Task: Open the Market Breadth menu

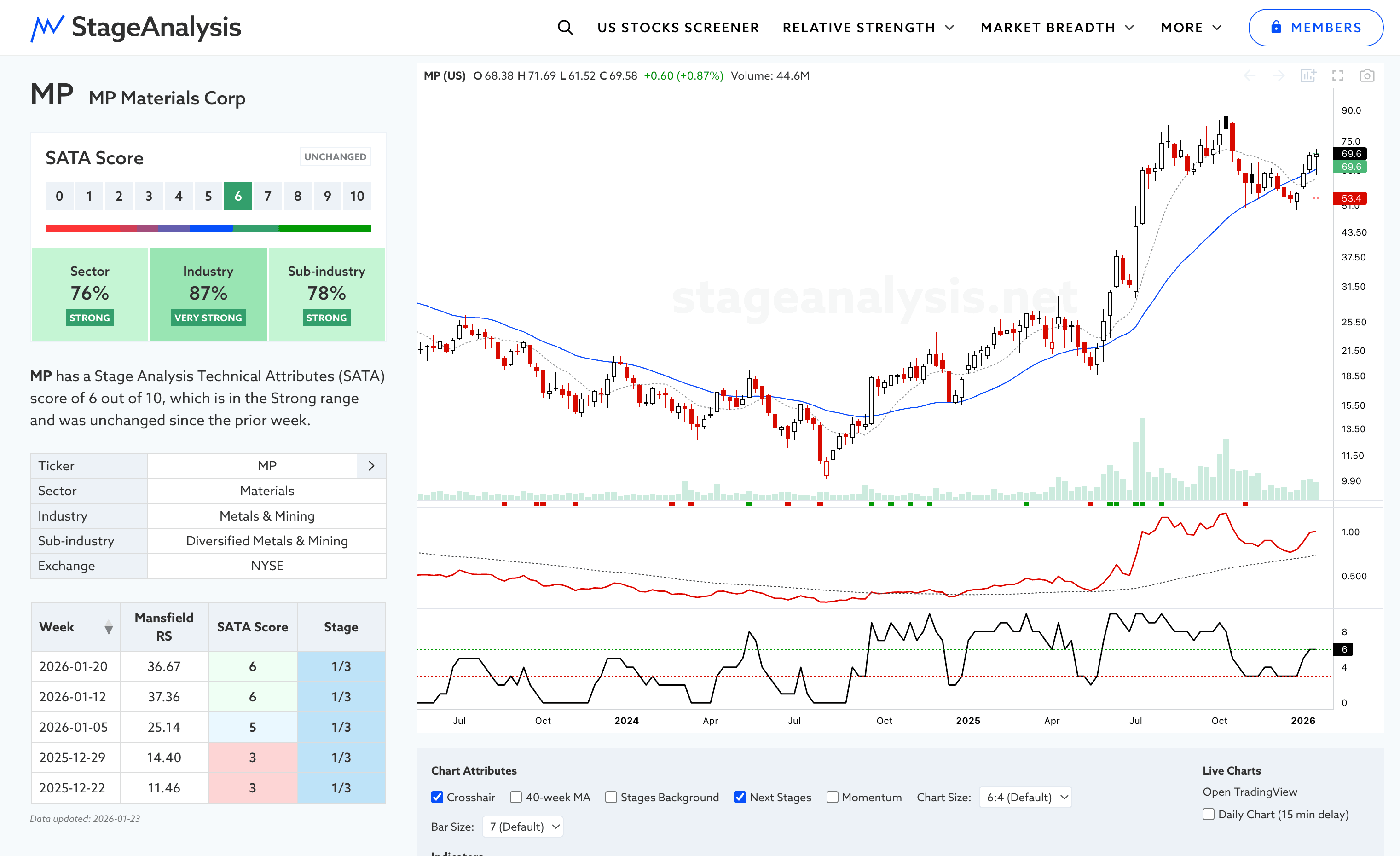Action: click(1057, 27)
